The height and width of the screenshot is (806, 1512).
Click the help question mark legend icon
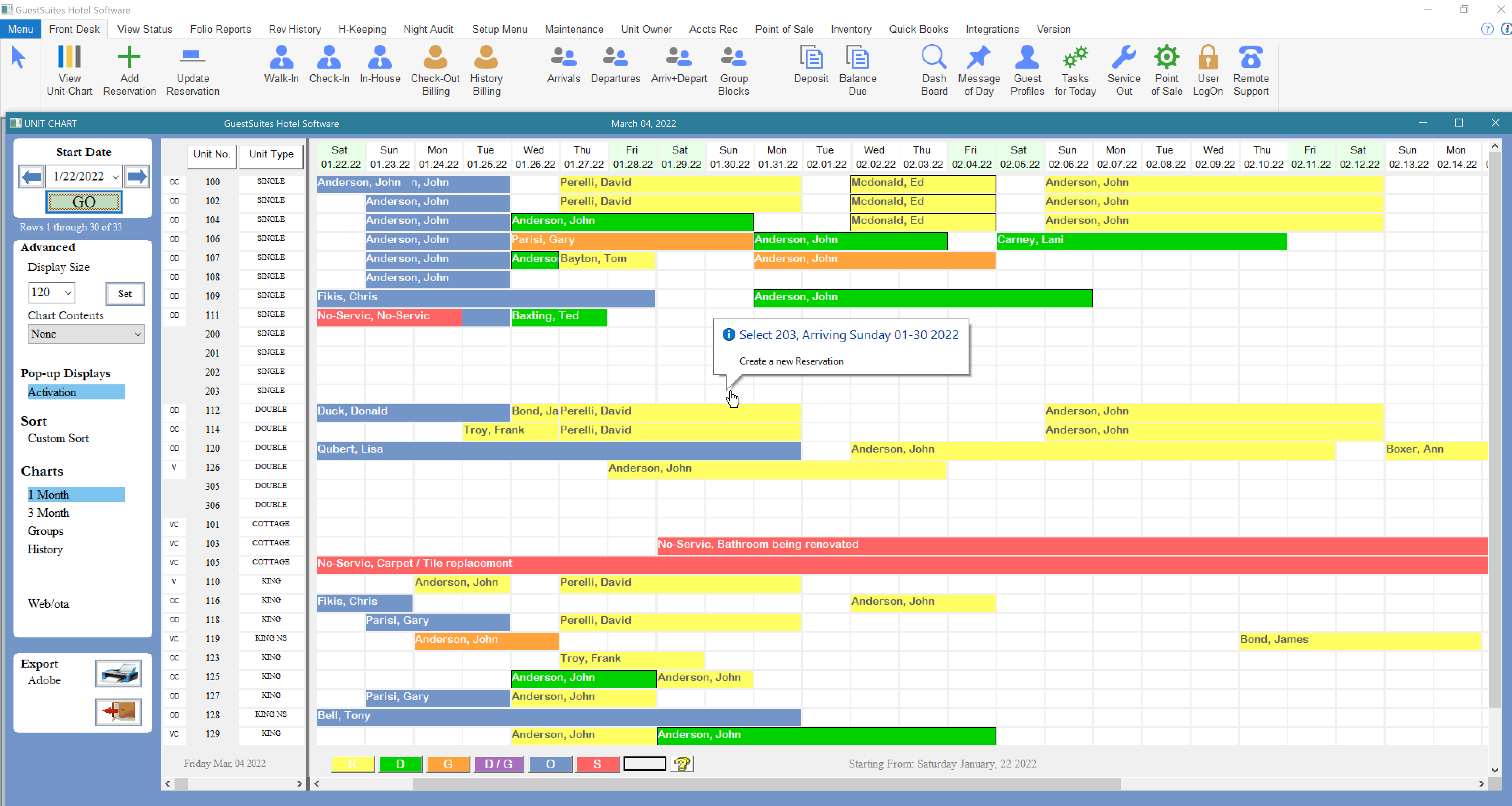682,764
